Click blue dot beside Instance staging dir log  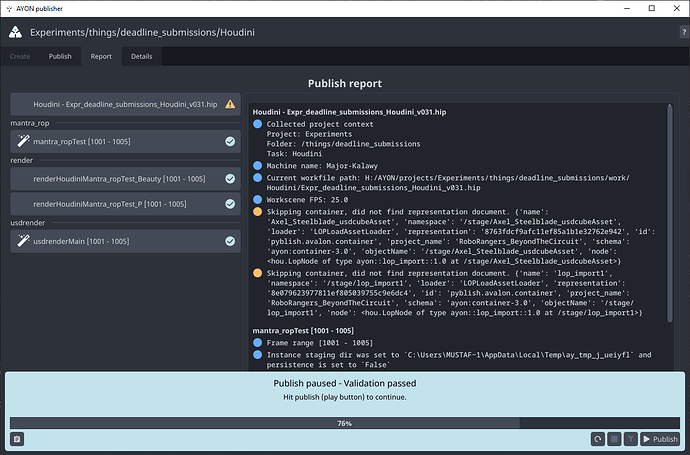click(x=257, y=355)
